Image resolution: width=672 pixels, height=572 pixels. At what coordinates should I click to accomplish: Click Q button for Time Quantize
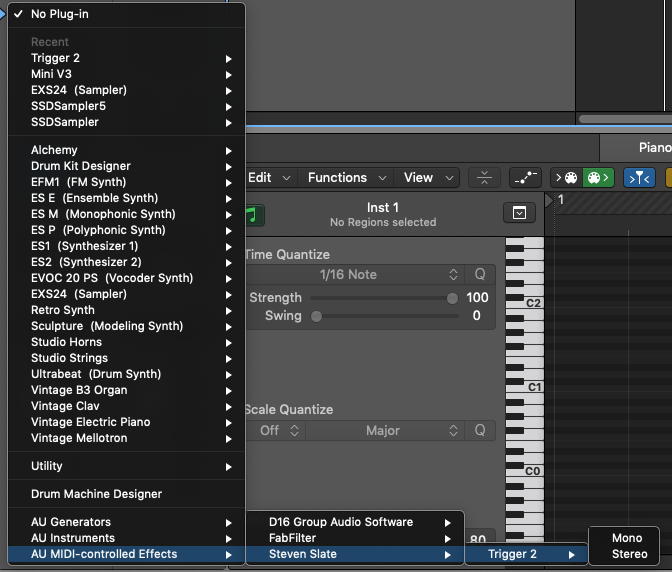[480, 275]
